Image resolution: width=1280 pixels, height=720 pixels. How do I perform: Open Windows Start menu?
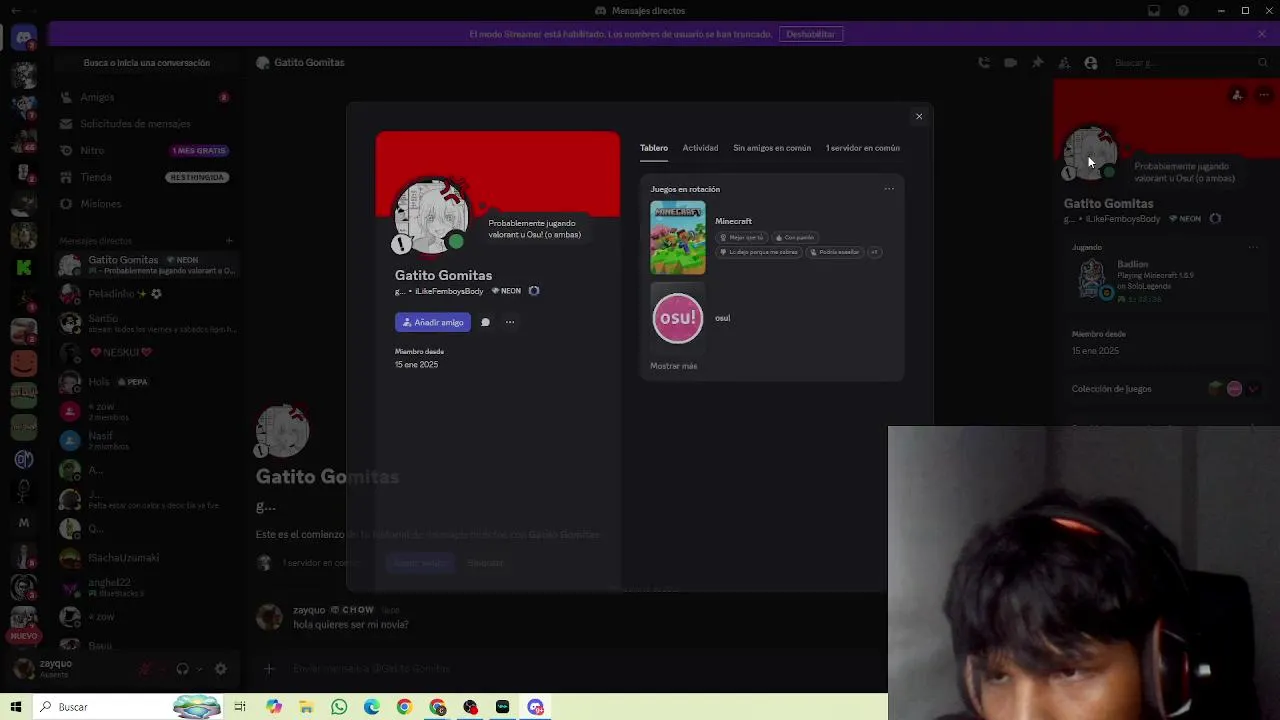pyautogui.click(x=16, y=707)
